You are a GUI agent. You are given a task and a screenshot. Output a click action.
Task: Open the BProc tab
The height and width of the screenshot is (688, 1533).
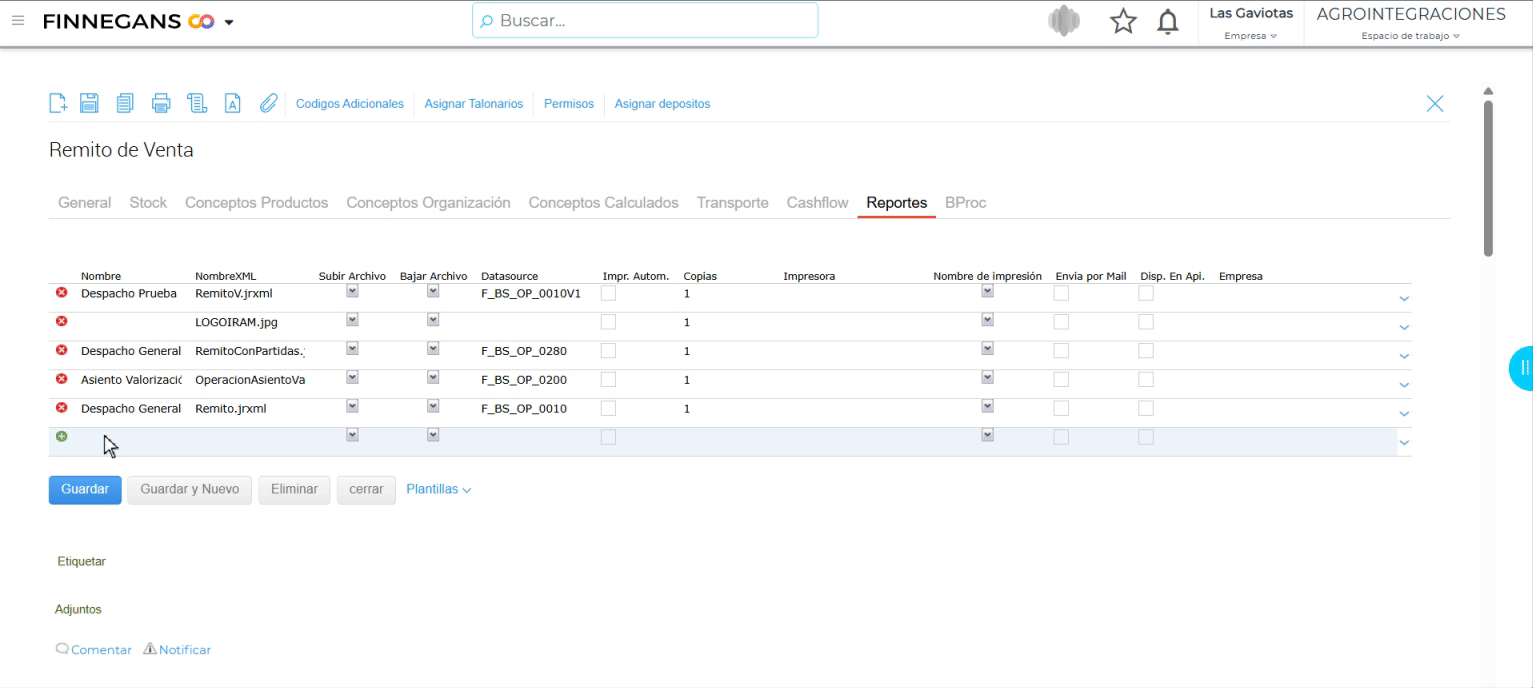point(966,202)
